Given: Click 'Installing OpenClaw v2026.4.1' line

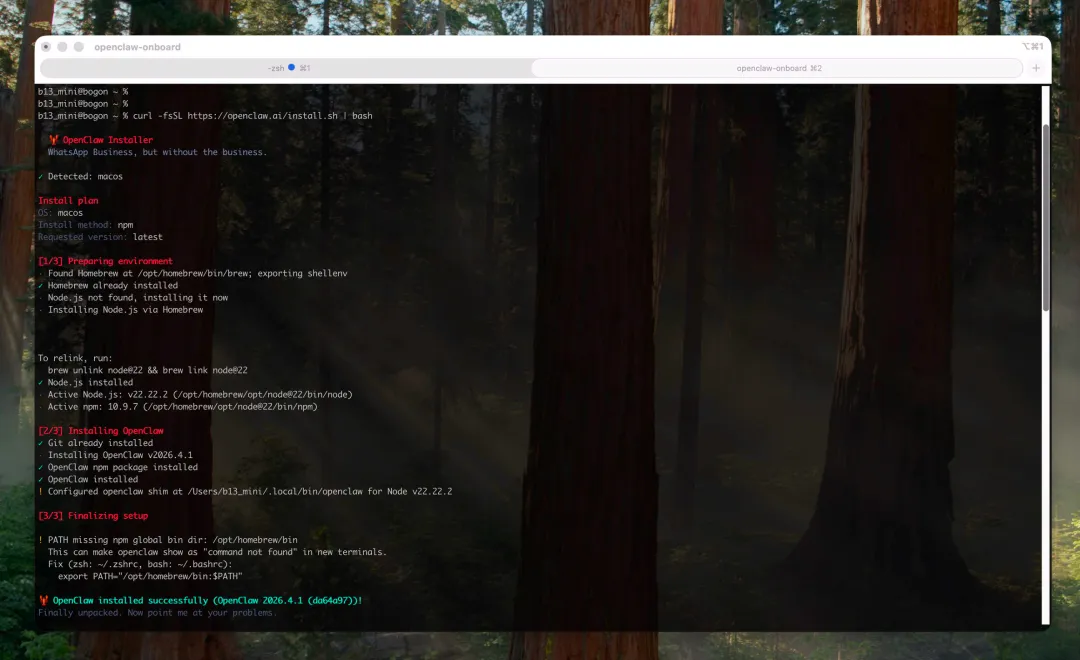Looking at the screenshot, I should click(x=116, y=455).
